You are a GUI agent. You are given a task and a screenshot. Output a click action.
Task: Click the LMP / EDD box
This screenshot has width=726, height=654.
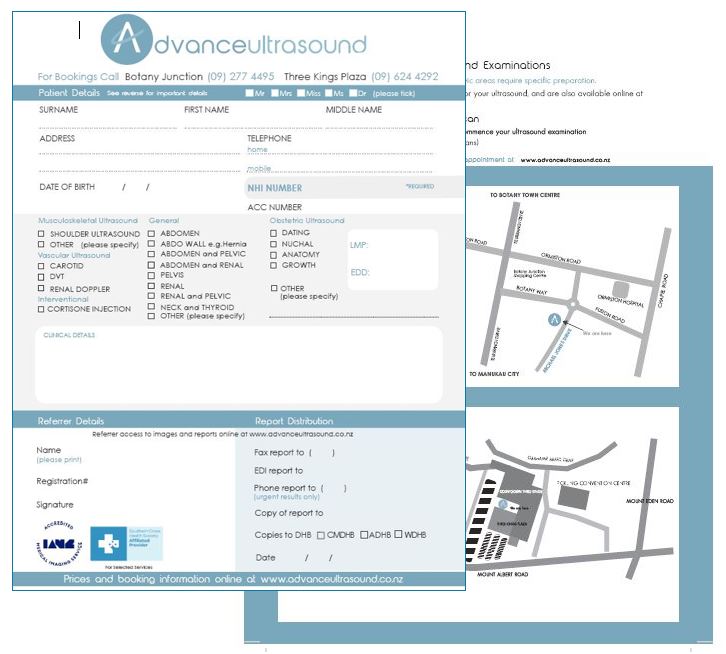(393, 260)
